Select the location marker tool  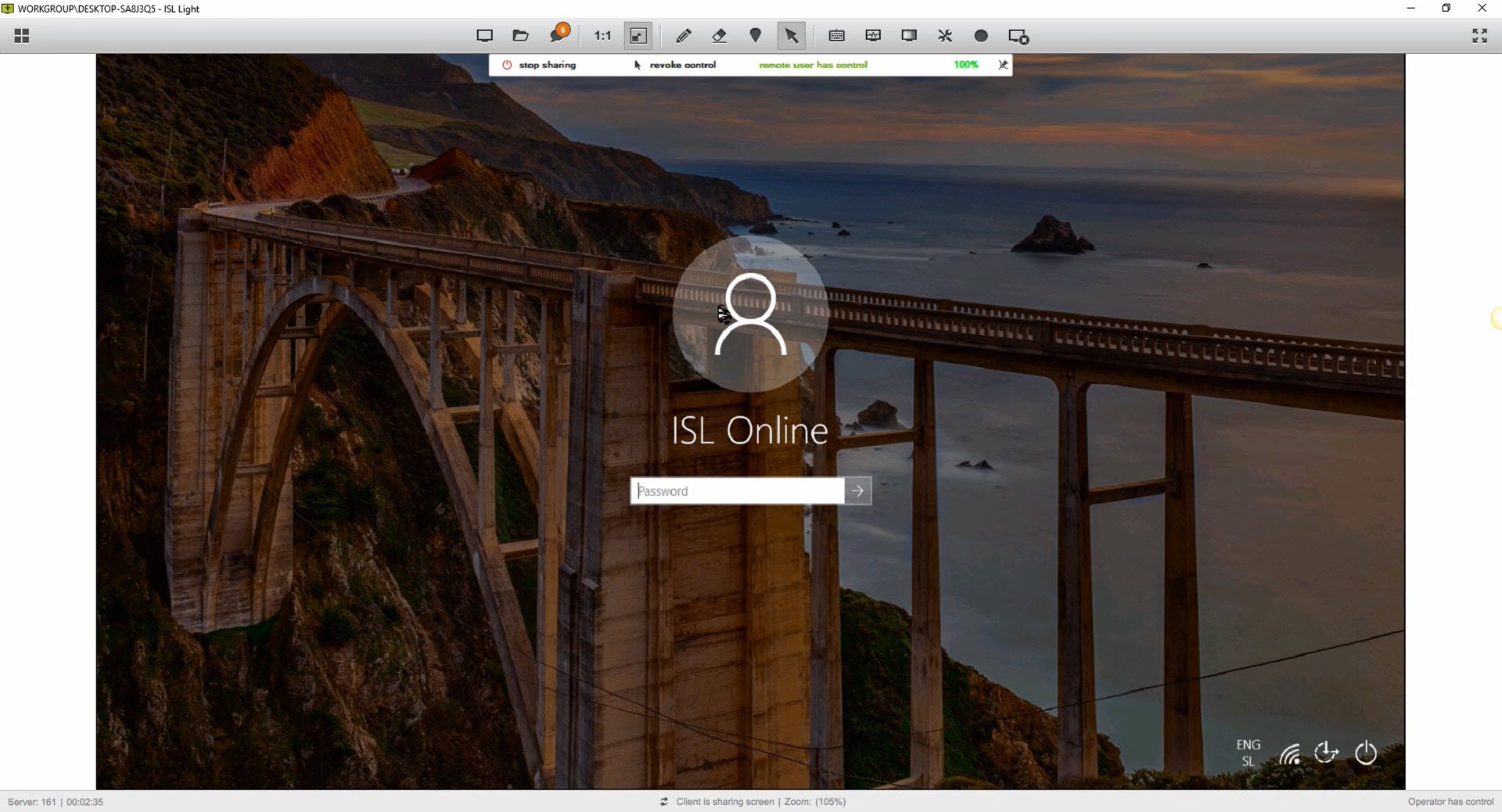[755, 35]
